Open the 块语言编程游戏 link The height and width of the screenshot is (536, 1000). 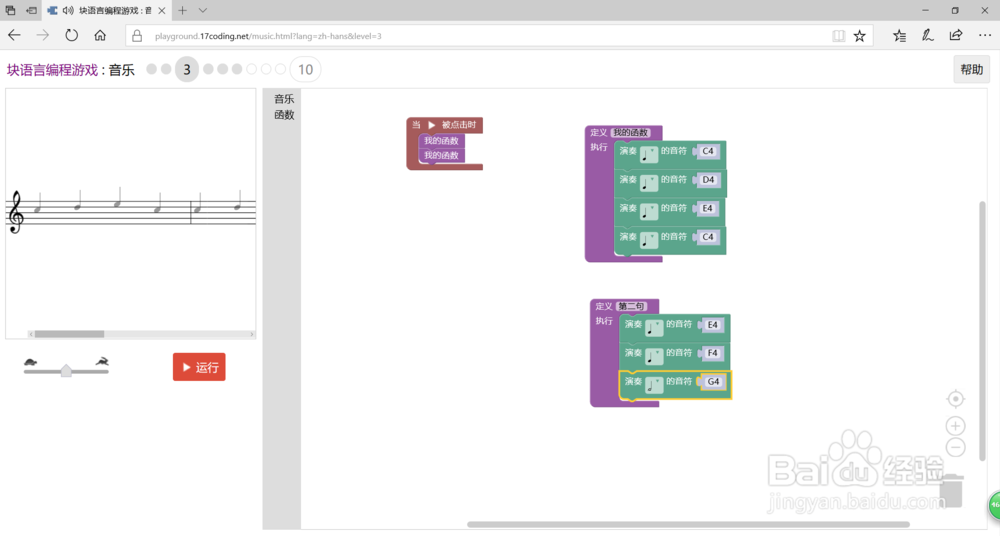point(52,70)
